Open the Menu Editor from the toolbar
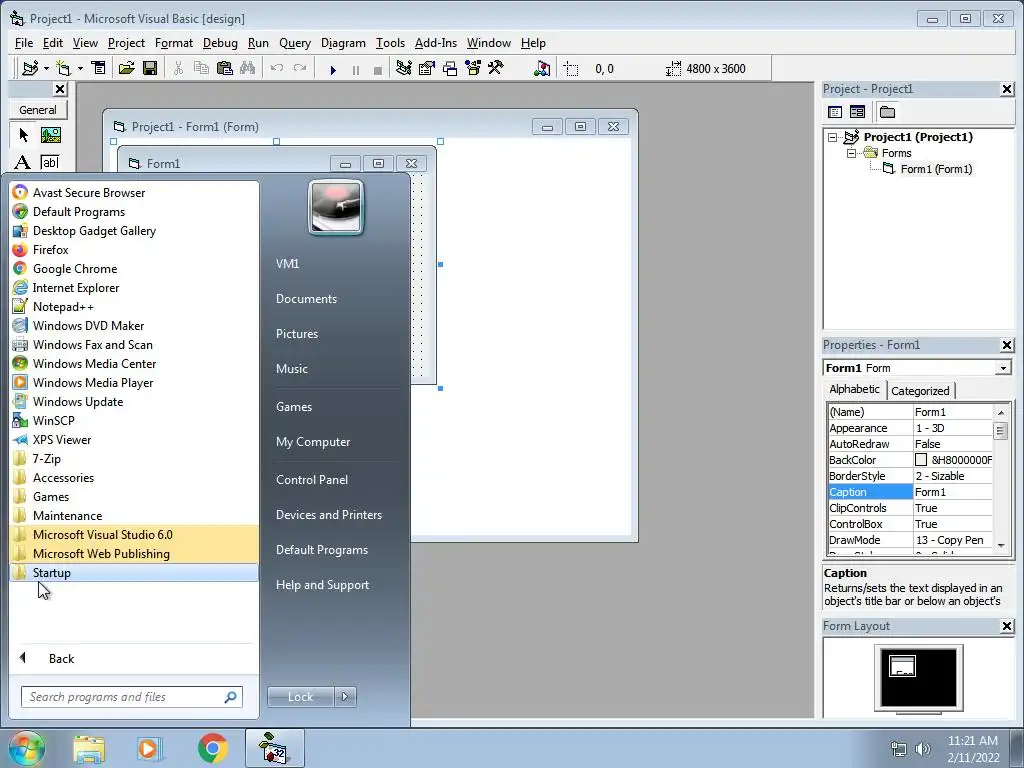This screenshot has height=768, width=1024. 99,69
